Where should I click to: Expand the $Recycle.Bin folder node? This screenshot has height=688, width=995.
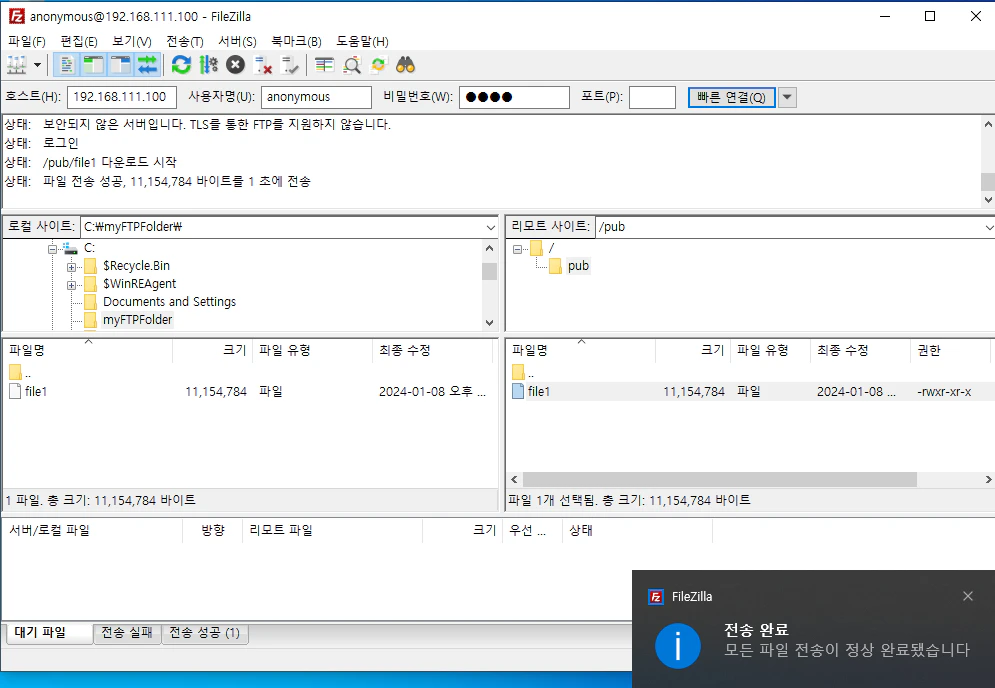(x=71, y=267)
